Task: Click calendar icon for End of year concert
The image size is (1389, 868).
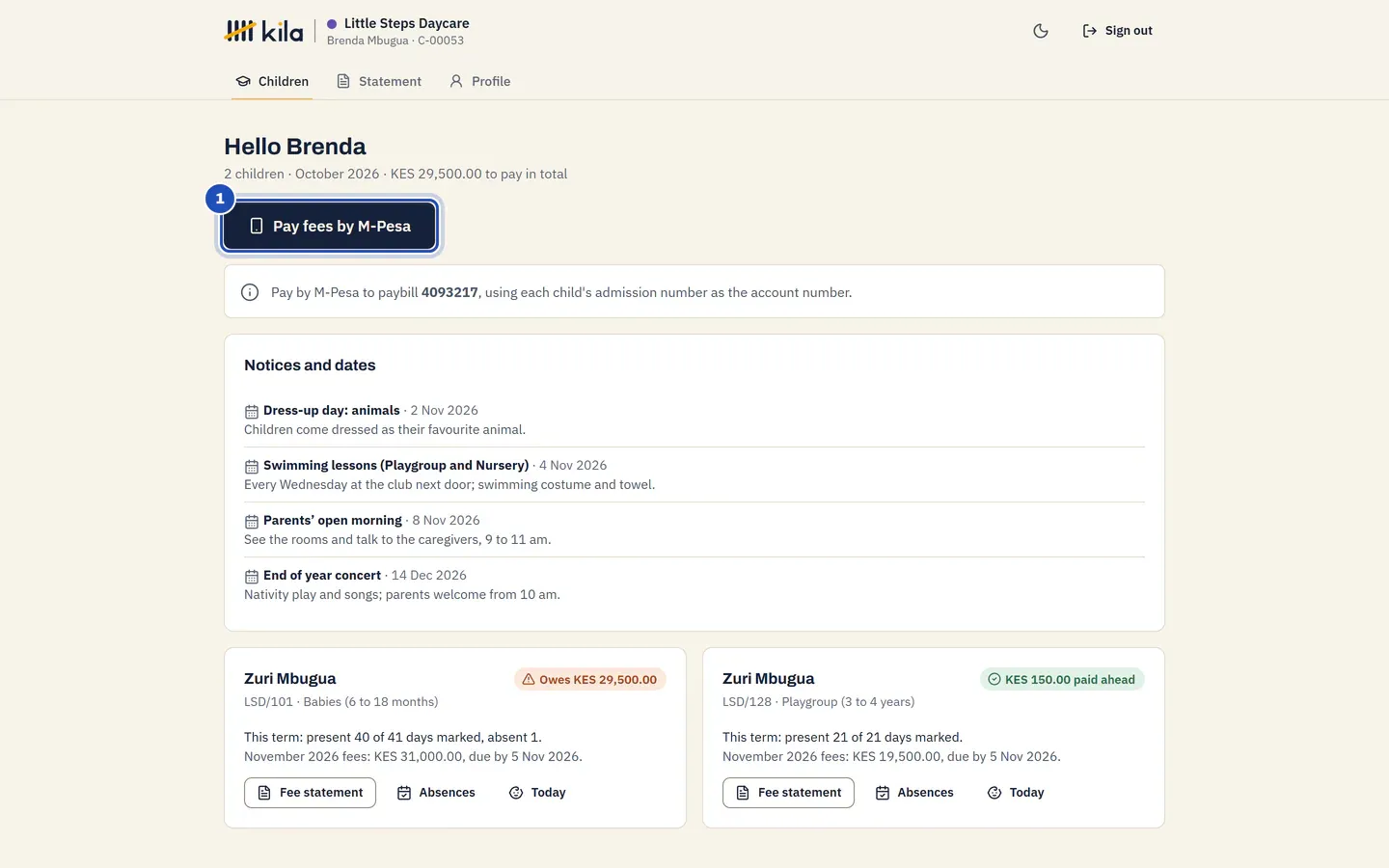Action: click(x=251, y=576)
